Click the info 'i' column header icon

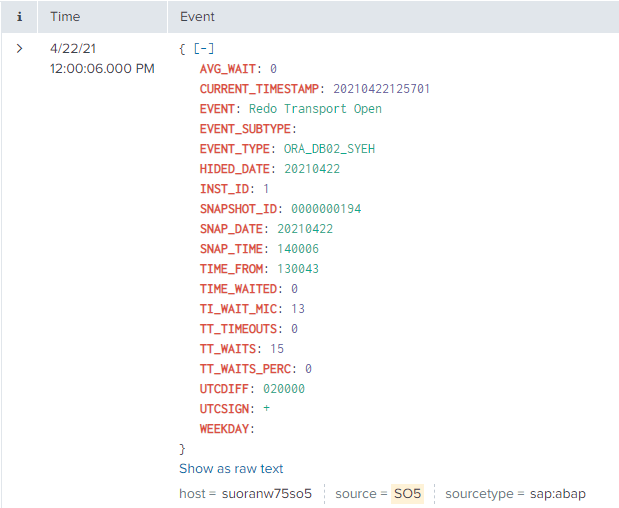click(x=19, y=17)
